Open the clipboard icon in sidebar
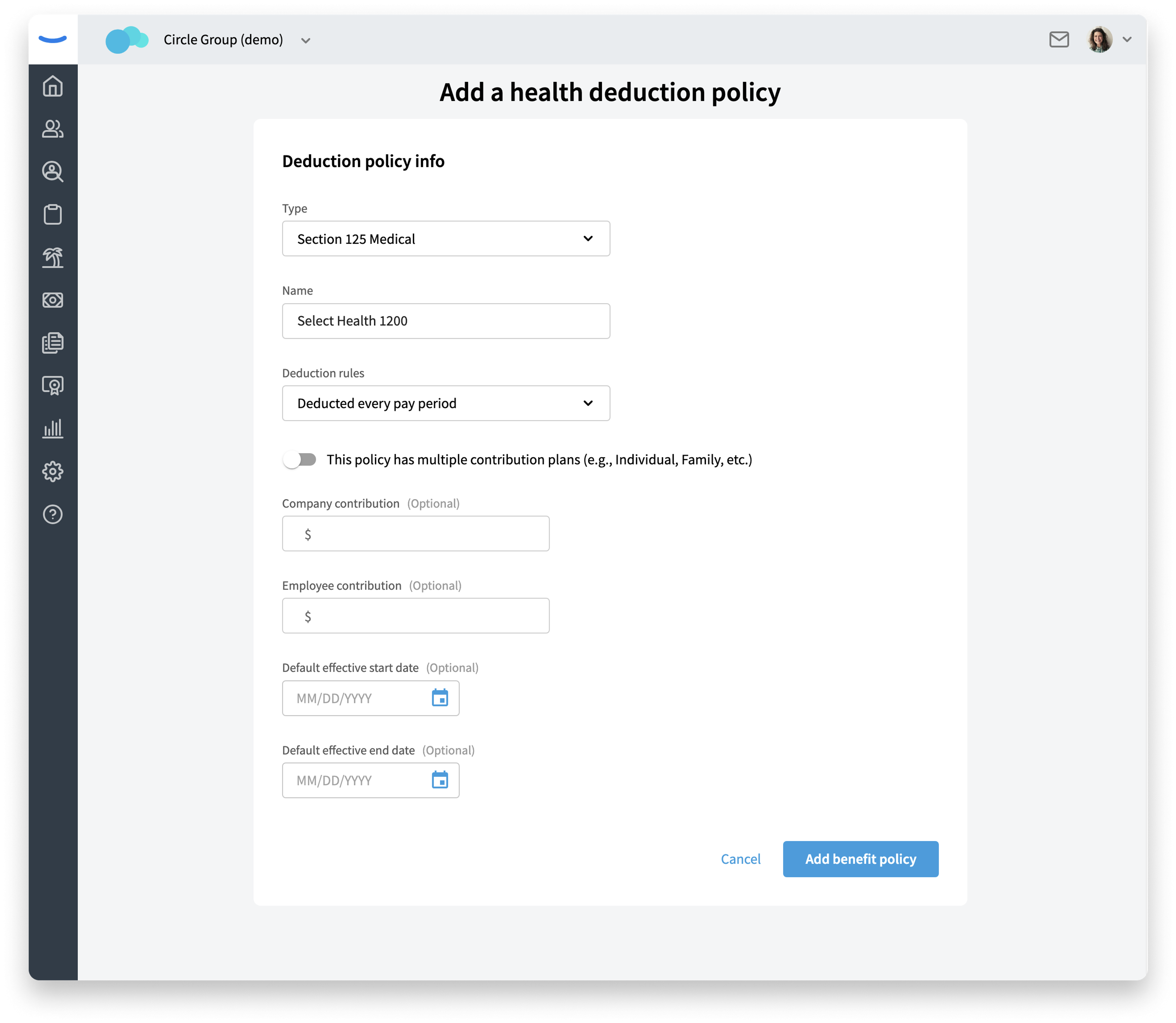Image resolution: width=1176 pixels, height=1023 pixels. 52,215
